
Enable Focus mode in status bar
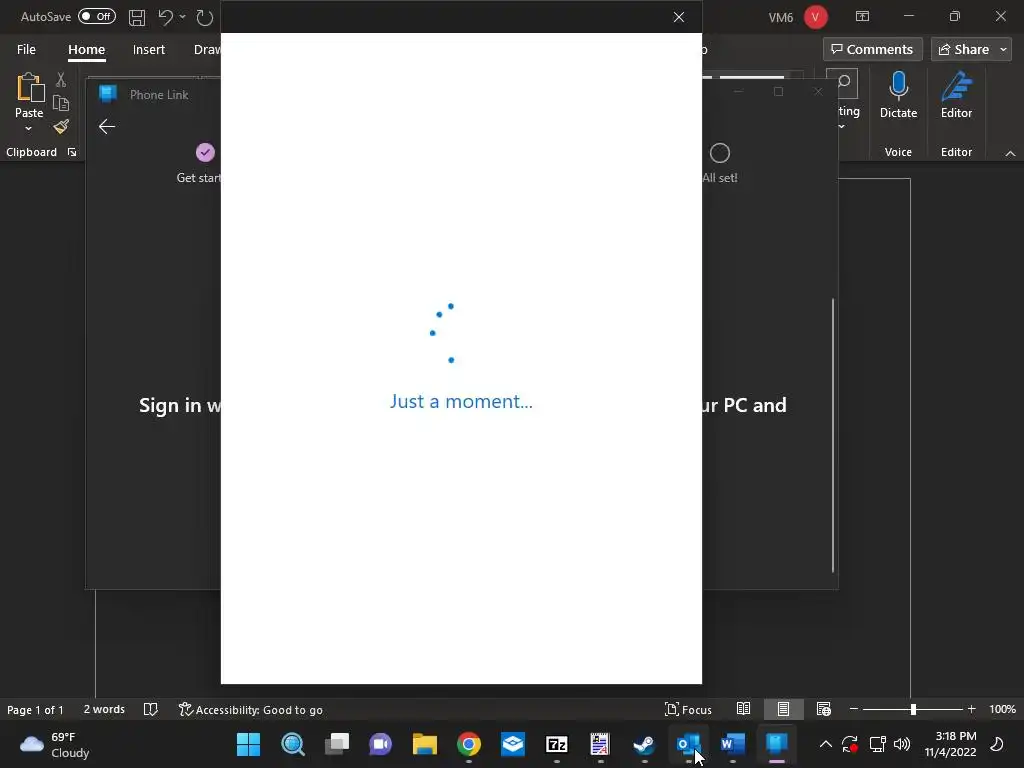click(x=688, y=709)
